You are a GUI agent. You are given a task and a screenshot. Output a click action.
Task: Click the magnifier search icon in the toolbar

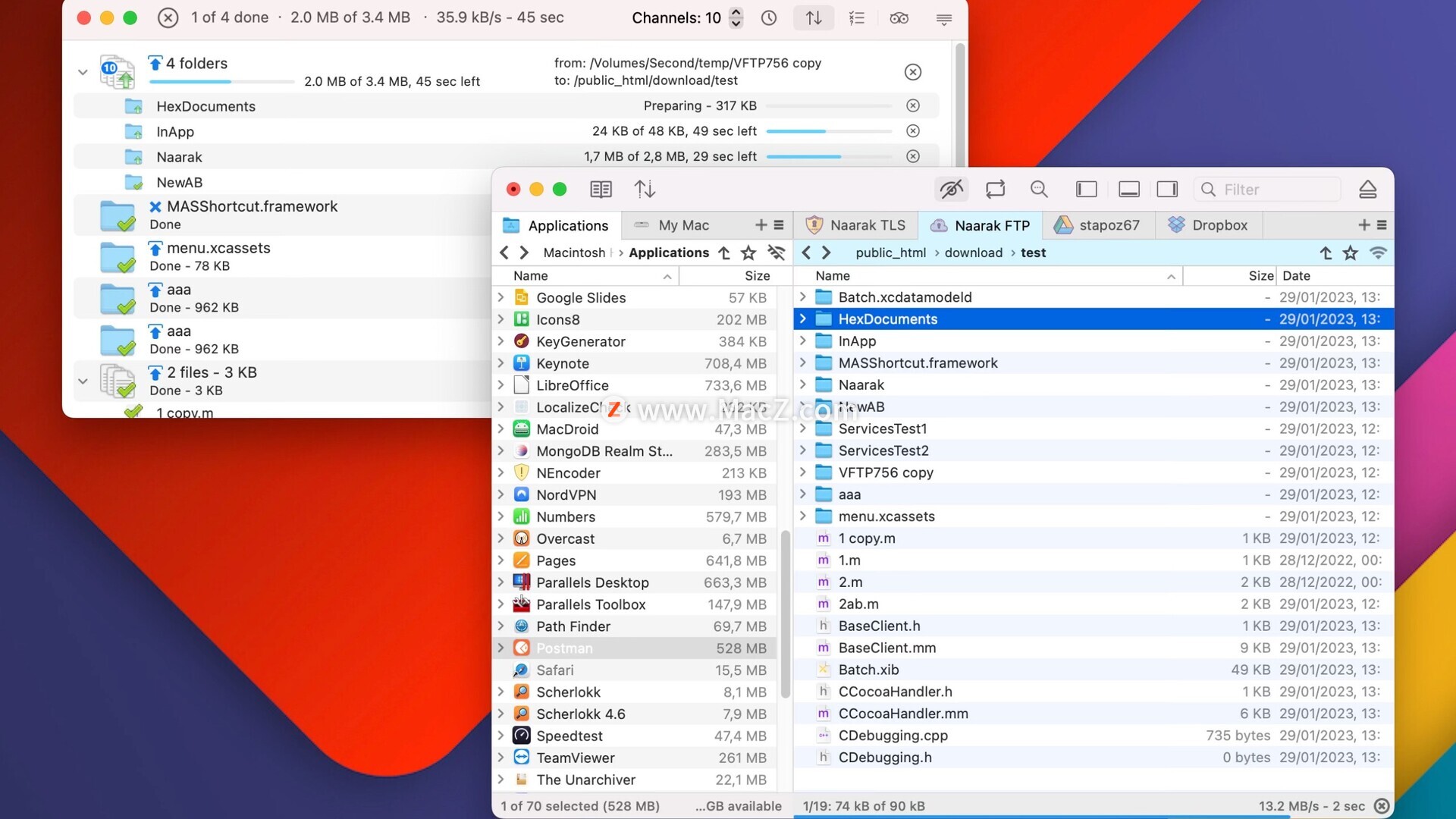[x=1039, y=189]
